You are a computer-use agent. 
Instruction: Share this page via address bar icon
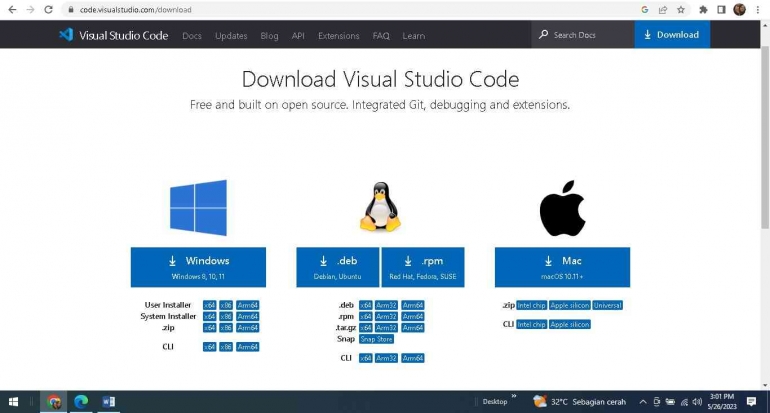(662, 10)
